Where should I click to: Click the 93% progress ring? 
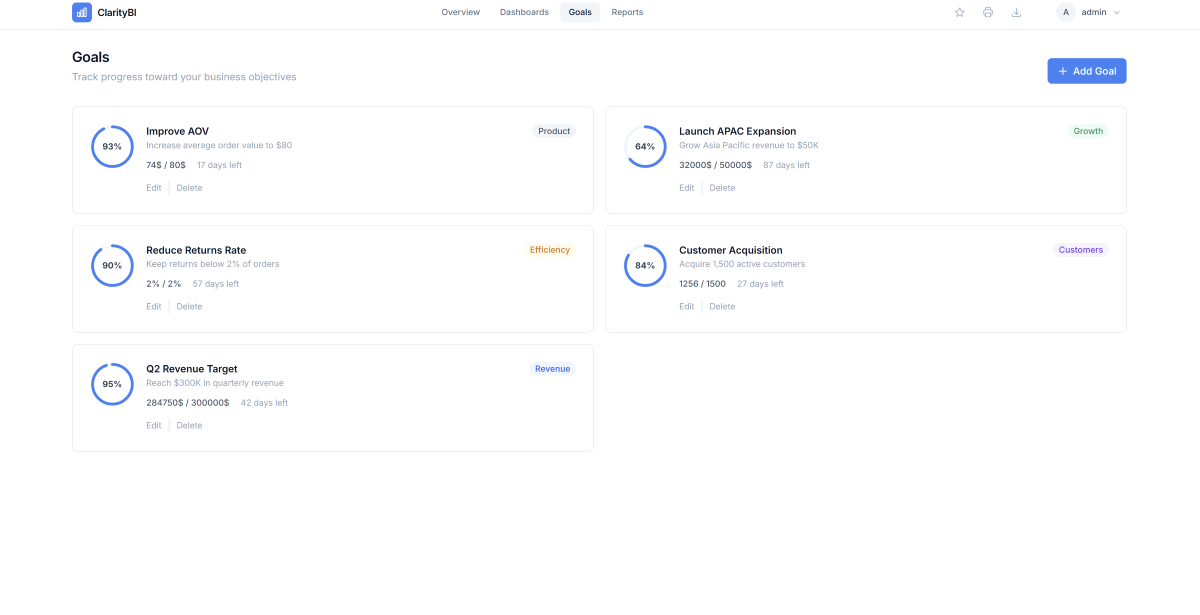112,146
